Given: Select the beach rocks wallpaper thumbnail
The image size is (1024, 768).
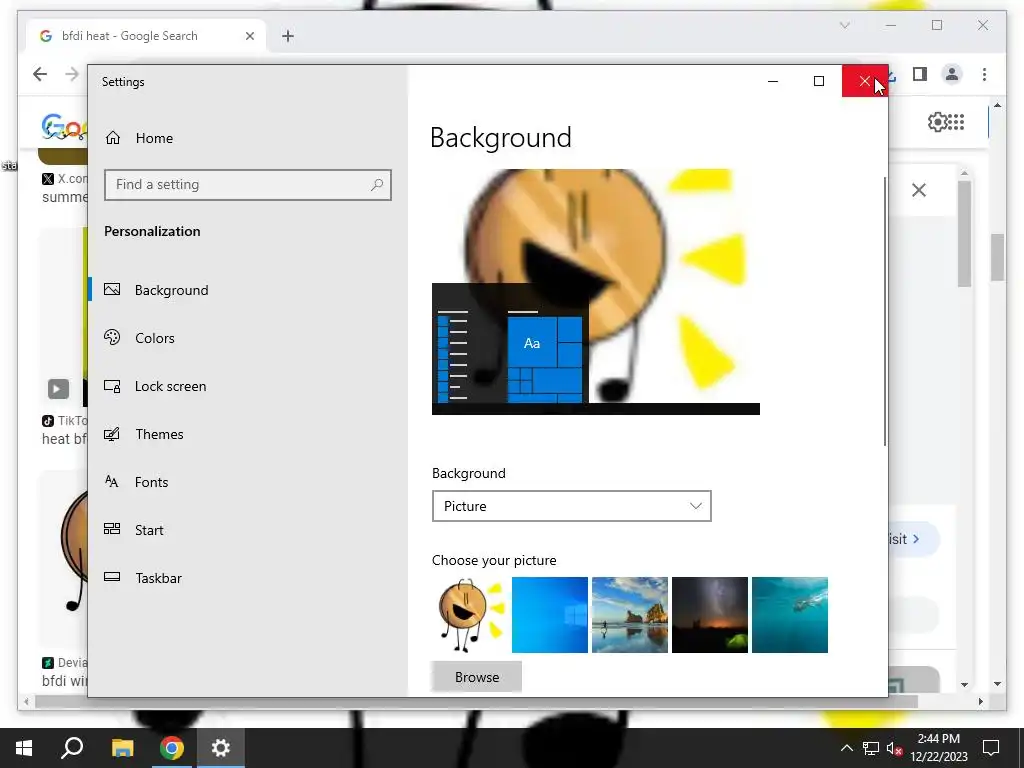Looking at the screenshot, I should coord(630,615).
